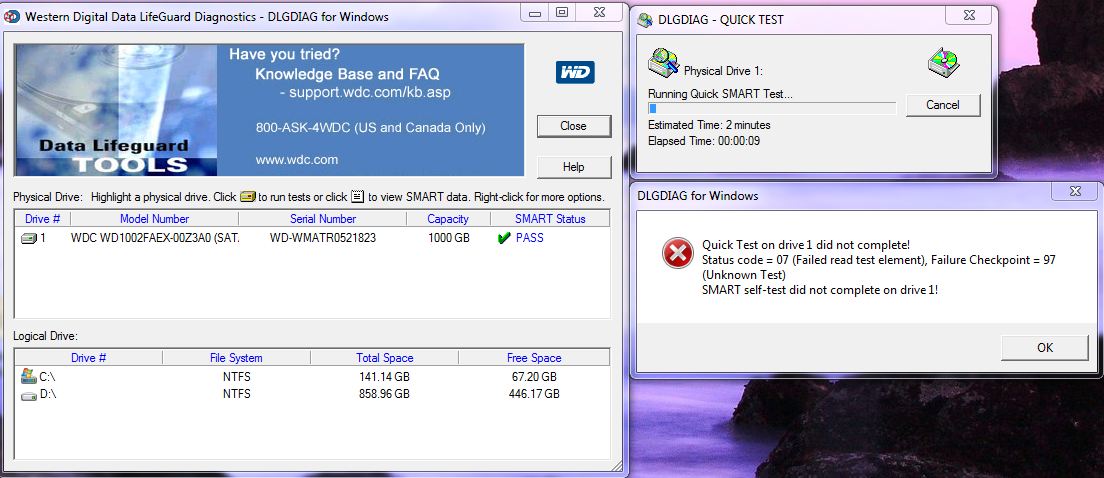Screen dimensions: 1104x478
Task: Minimize the main DLGDIAG window
Action: coord(535,12)
